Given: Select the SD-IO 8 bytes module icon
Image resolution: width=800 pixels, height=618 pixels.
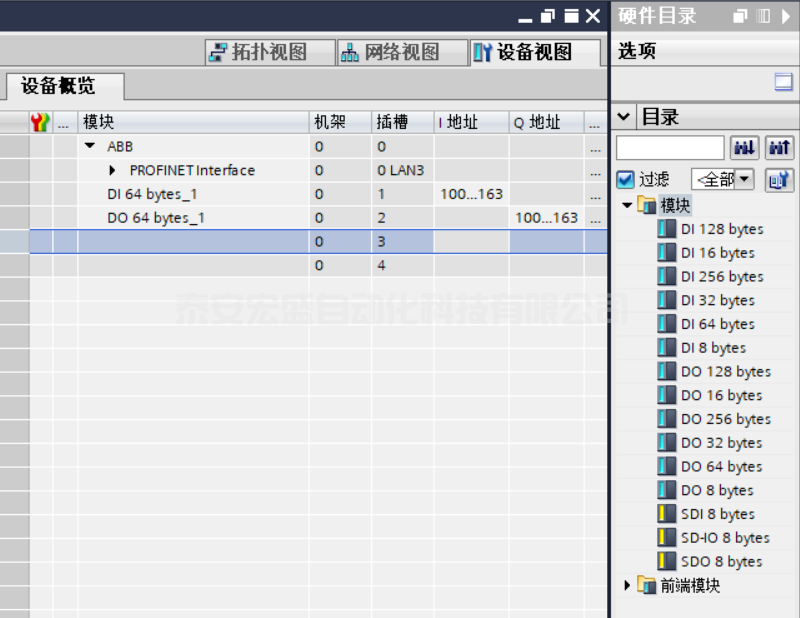Looking at the screenshot, I should coord(666,537).
